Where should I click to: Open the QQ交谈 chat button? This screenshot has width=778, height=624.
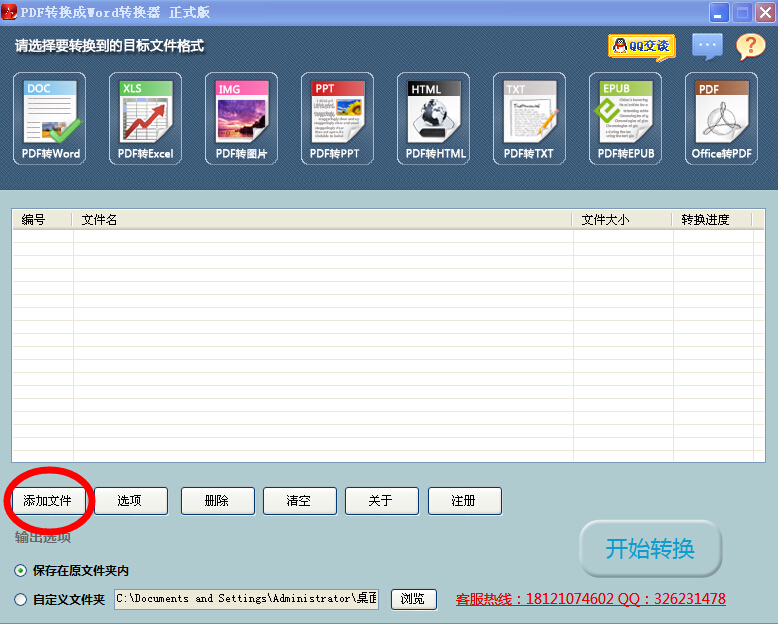[x=642, y=47]
